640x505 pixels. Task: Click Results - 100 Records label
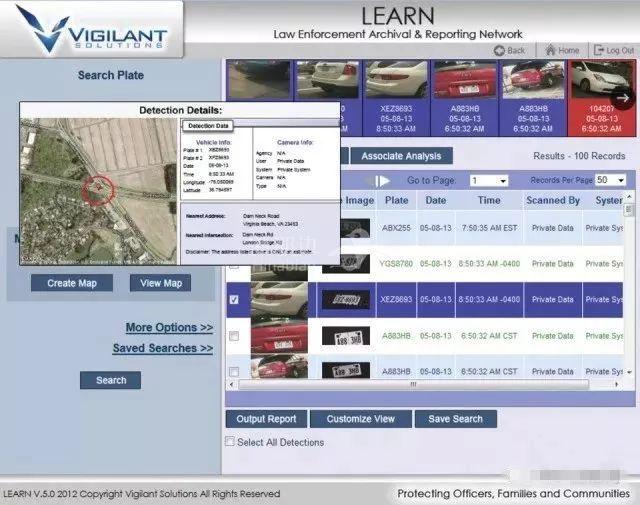point(579,156)
